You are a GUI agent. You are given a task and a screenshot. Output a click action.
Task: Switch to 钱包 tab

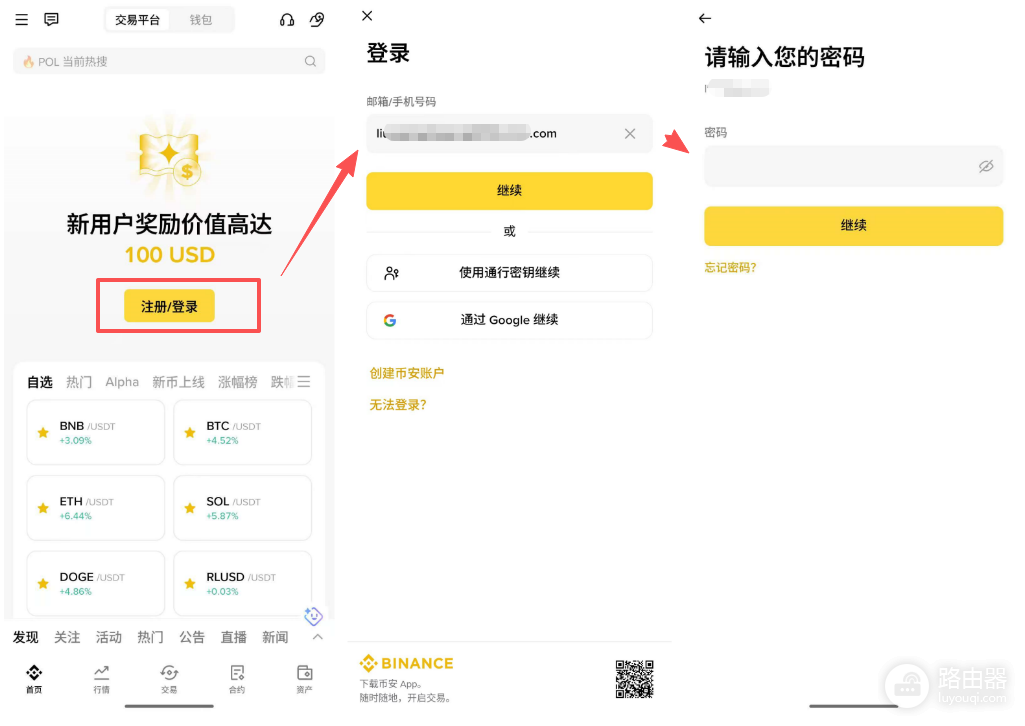coord(201,20)
